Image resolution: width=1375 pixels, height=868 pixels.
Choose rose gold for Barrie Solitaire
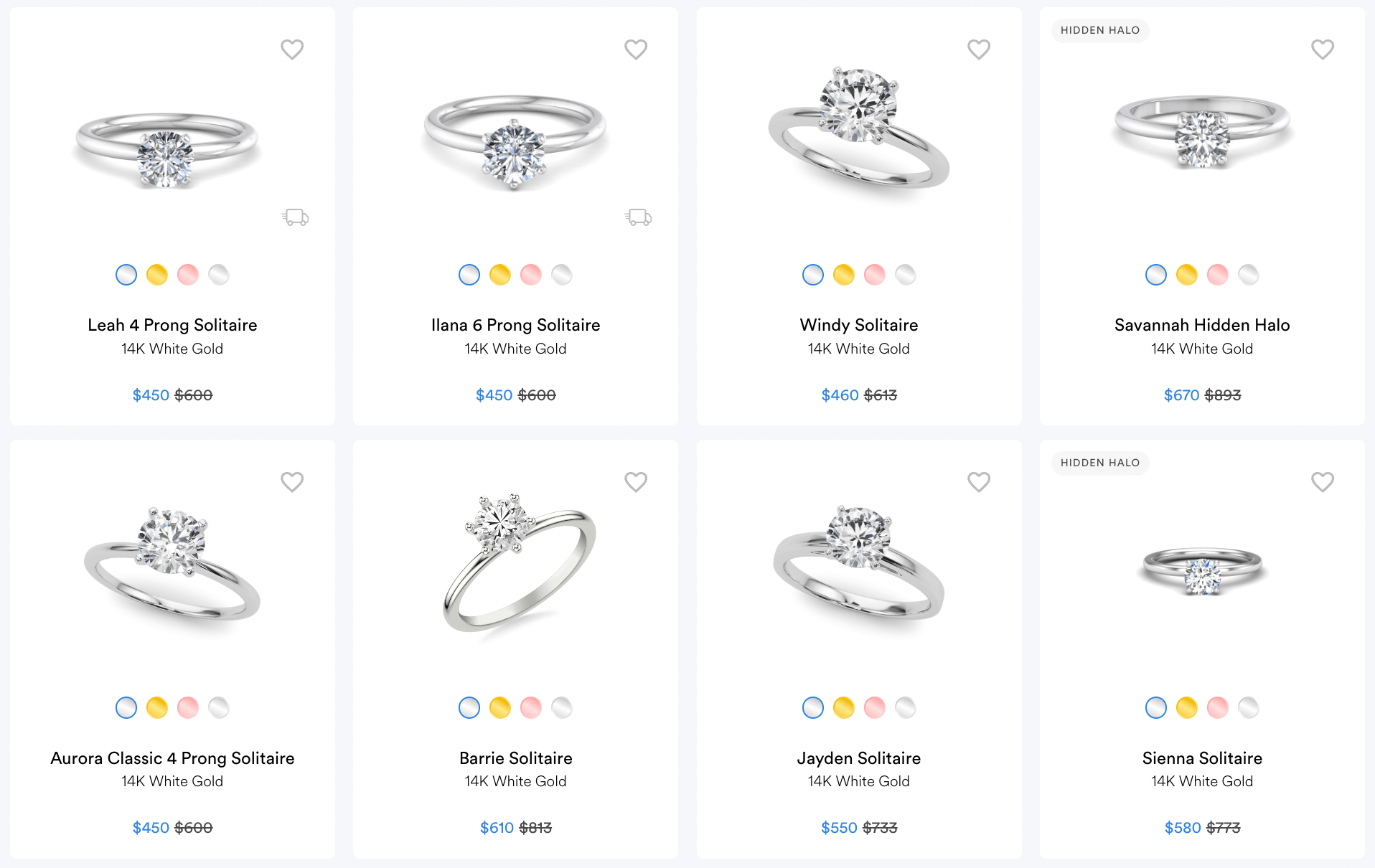coord(531,707)
